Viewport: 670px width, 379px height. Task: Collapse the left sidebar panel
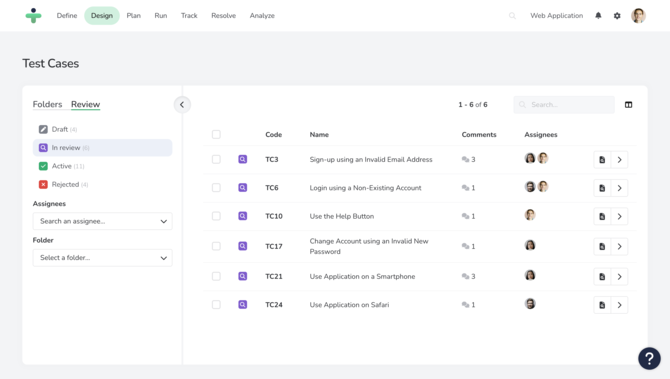pyautogui.click(x=182, y=105)
